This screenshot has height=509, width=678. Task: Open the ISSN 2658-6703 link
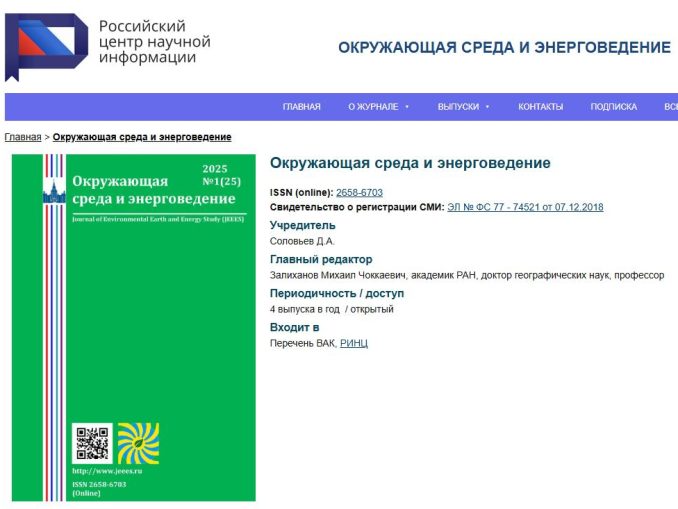point(359,192)
